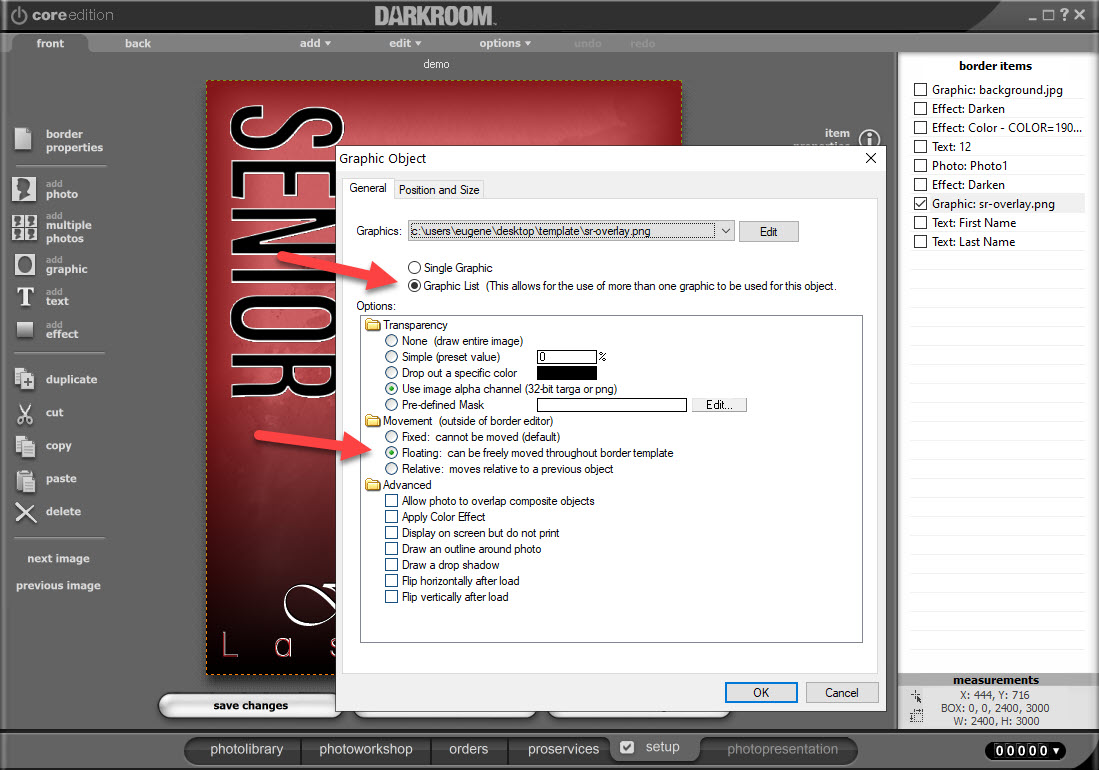The width and height of the screenshot is (1099, 770).
Task: Check the Graphic: background.jpg border item
Action: [920, 90]
